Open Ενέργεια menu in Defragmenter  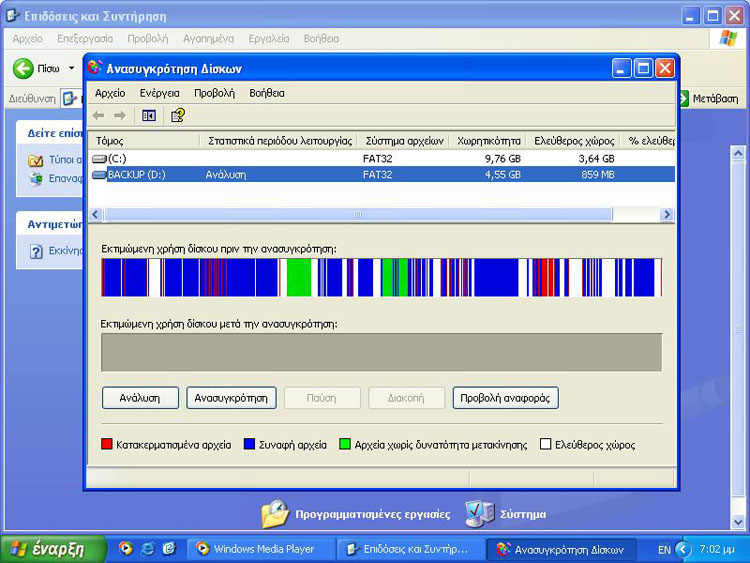pyautogui.click(x=160, y=93)
